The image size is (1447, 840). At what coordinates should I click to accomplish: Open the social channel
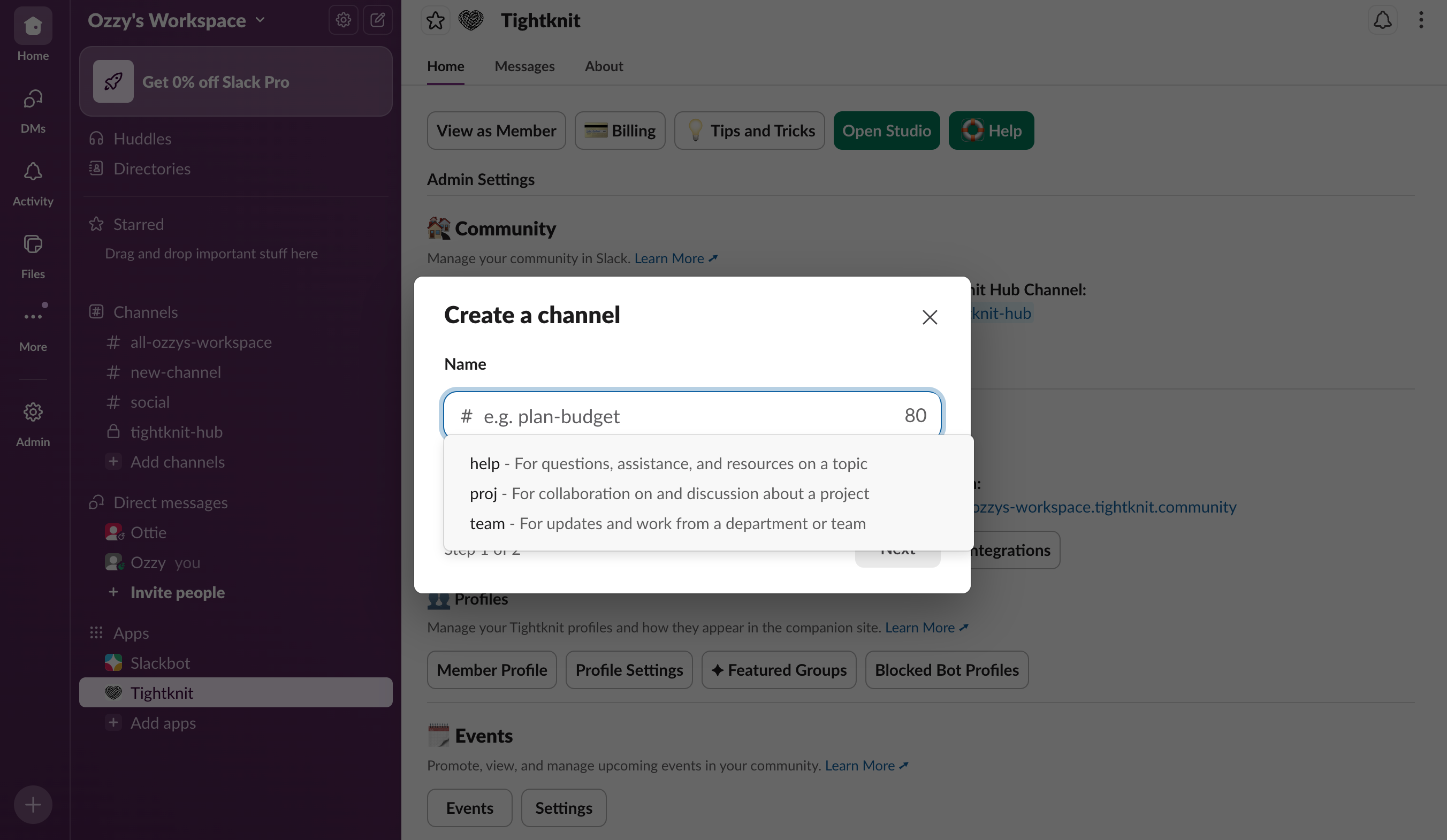[235, 402]
